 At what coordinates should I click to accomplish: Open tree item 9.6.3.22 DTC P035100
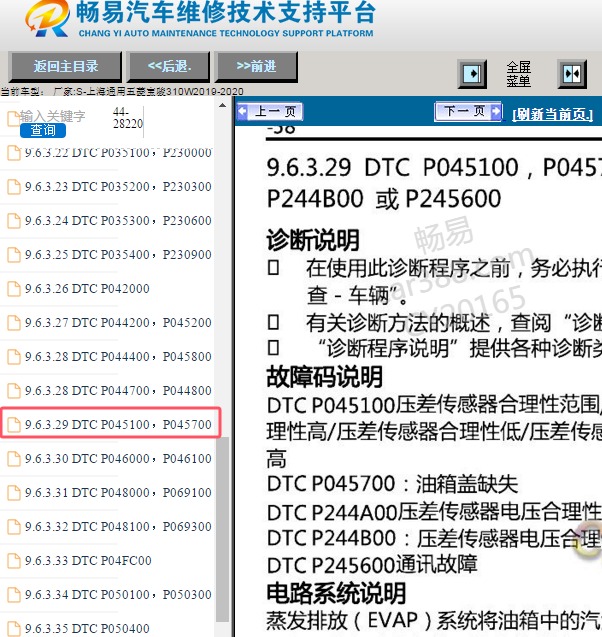[118, 153]
